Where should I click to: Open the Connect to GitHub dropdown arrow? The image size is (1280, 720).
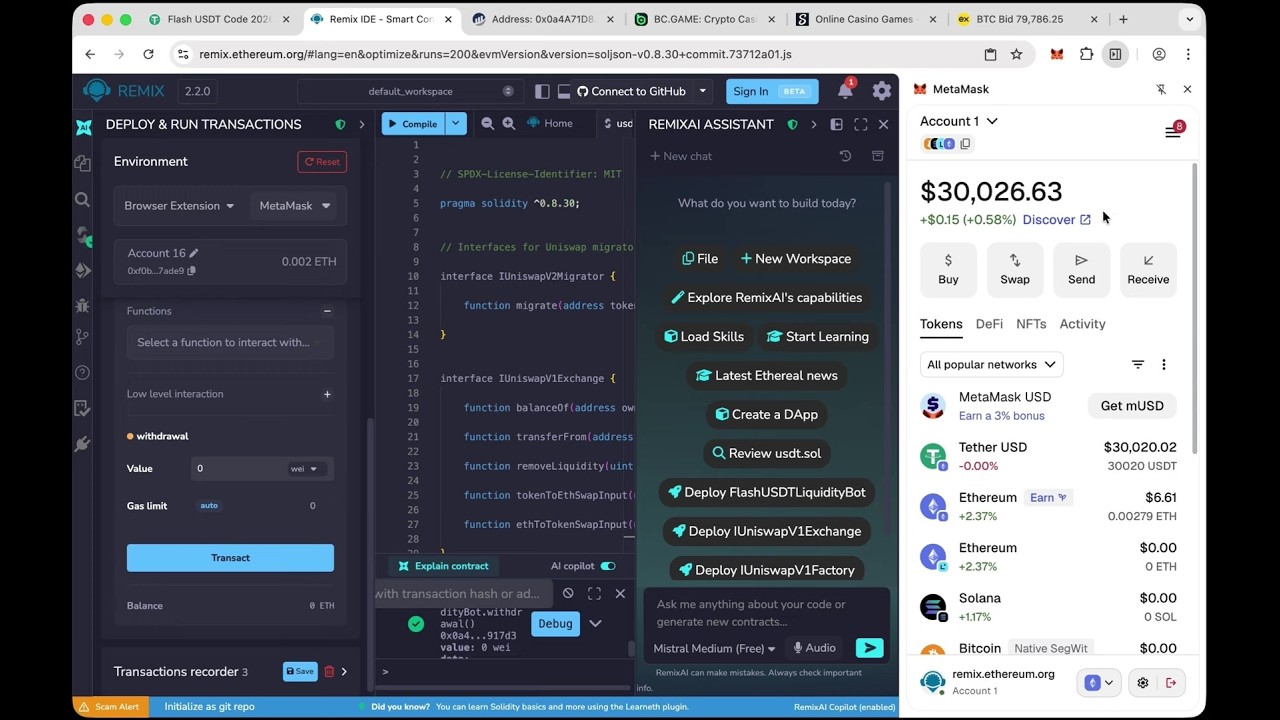702,91
